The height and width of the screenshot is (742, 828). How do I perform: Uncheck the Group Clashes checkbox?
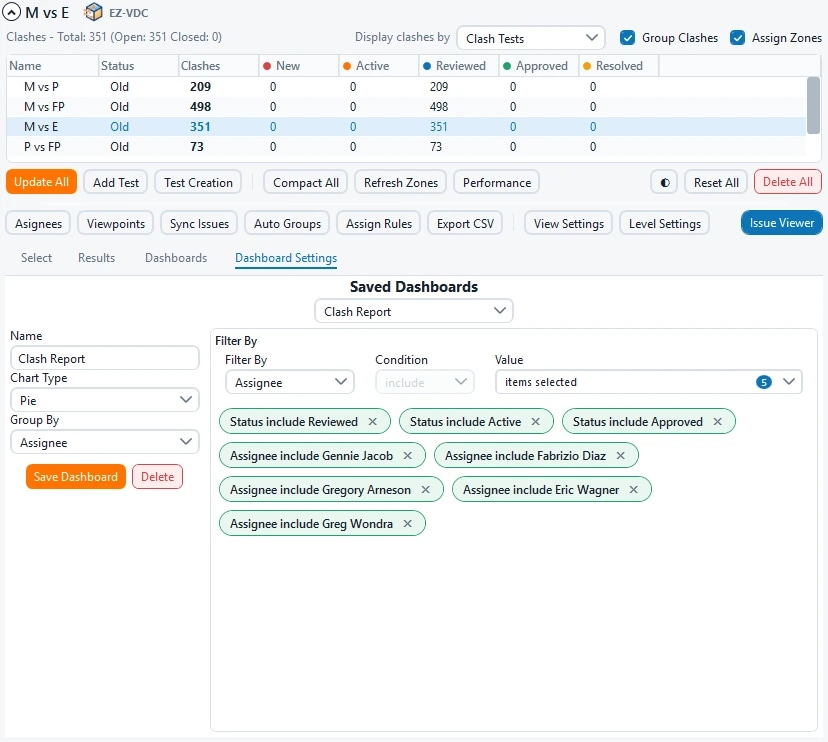point(627,38)
